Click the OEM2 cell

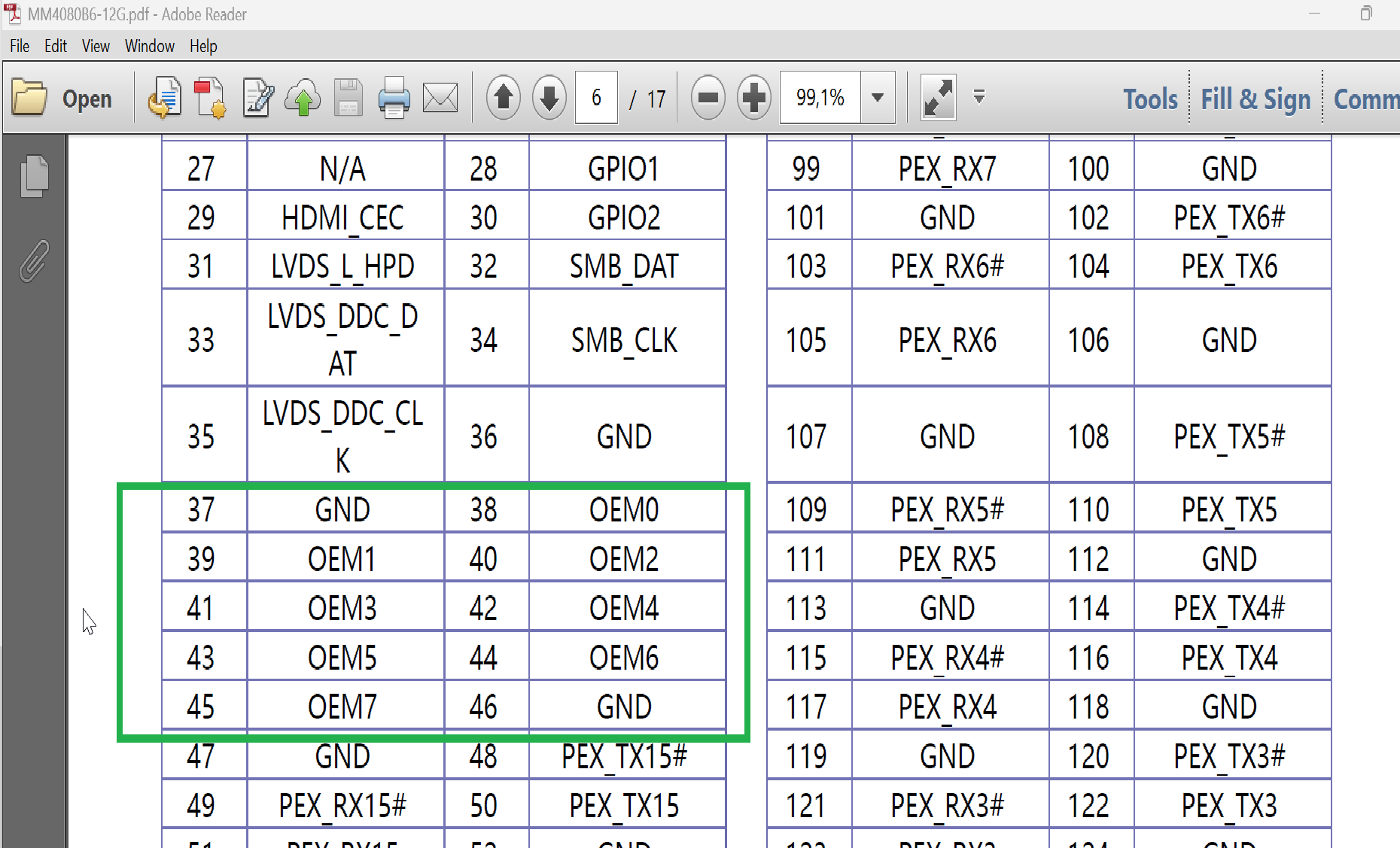pyautogui.click(x=627, y=558)
